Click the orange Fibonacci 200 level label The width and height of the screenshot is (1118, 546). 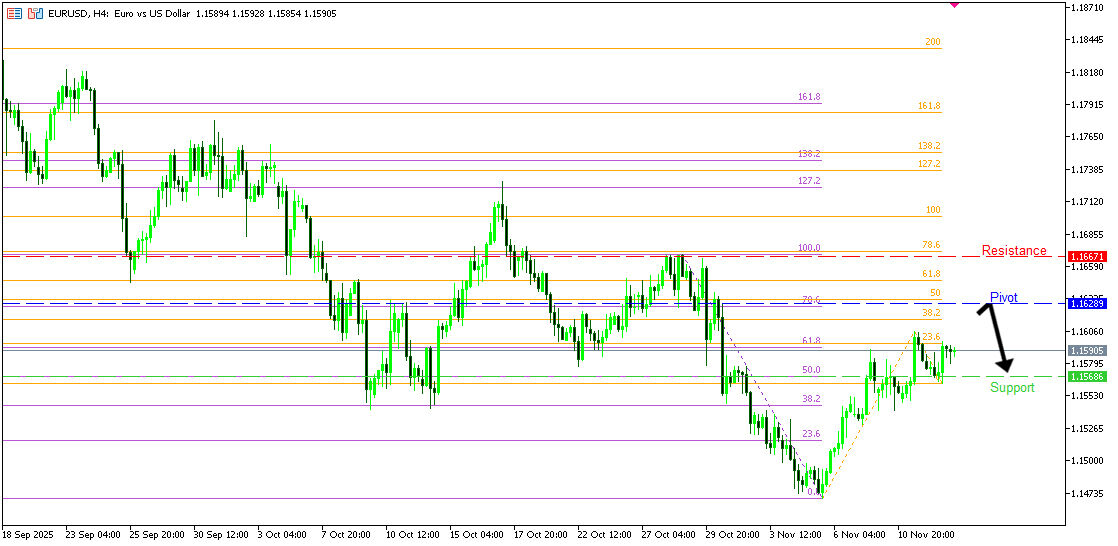click(x=932, y=42)
